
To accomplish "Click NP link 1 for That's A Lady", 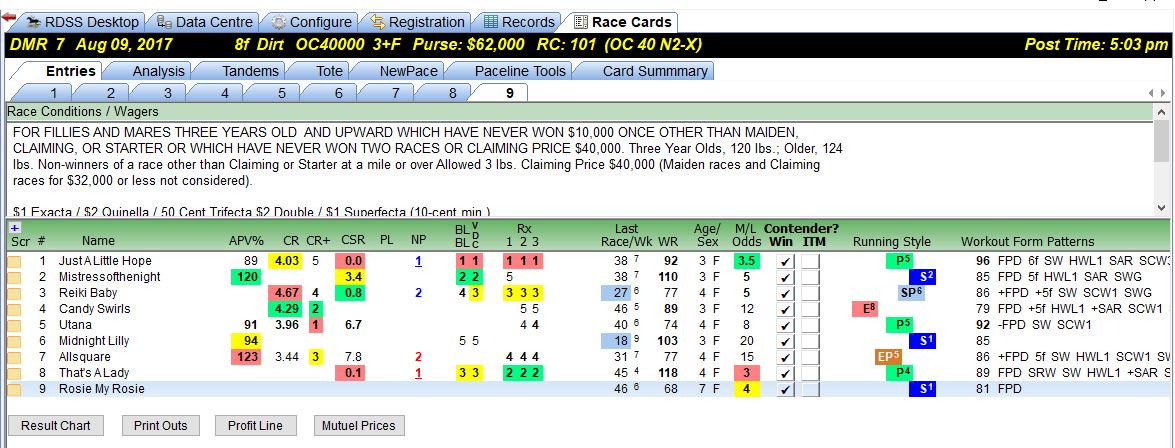I will tap(418, 373).
